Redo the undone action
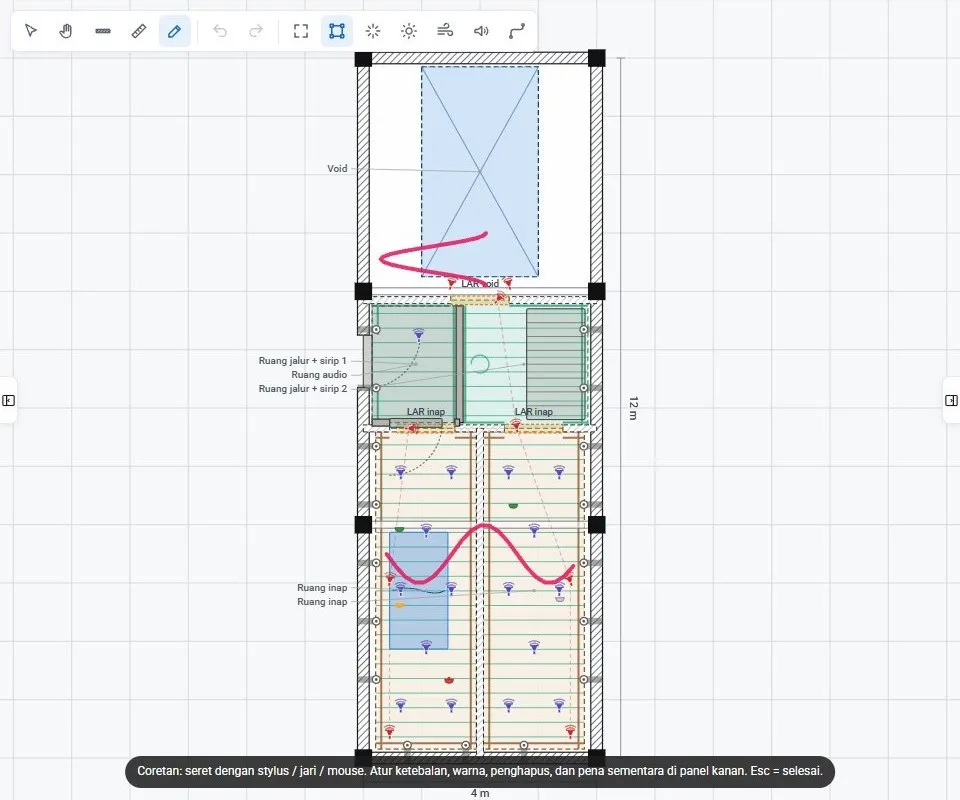Image resolution: width=960 pixels, height=800 pixels. tap(256, 31)
